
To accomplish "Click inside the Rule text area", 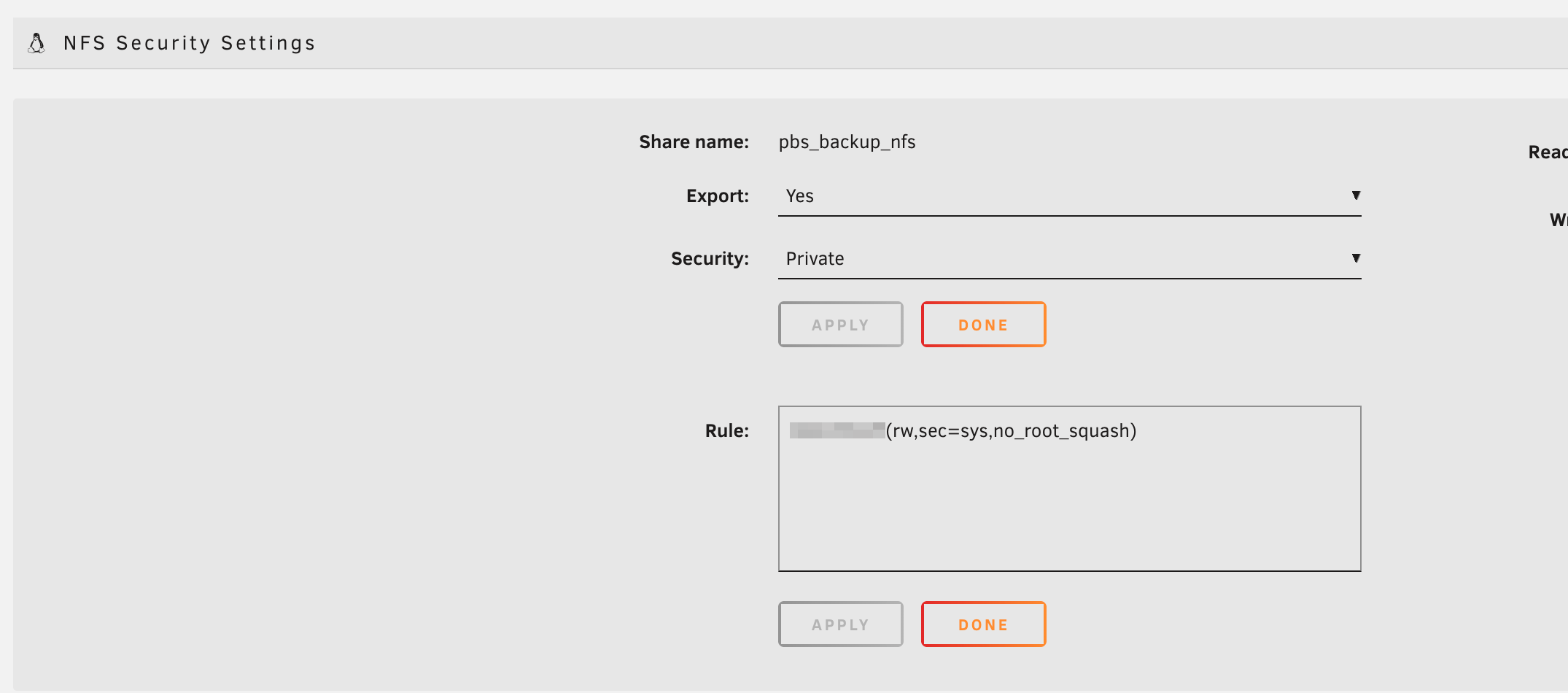I will 1069,489.
